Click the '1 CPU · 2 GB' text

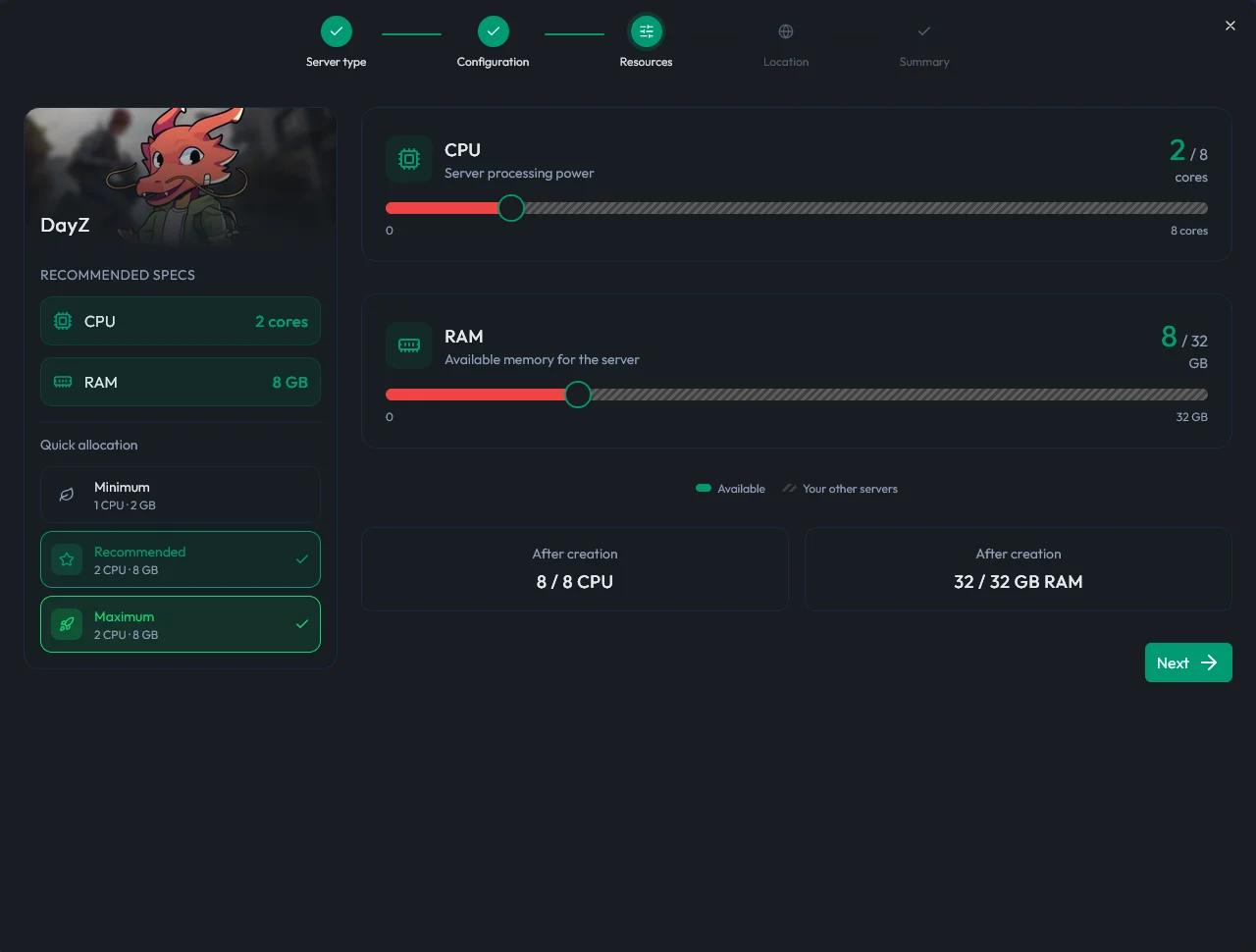coord(125,505)
